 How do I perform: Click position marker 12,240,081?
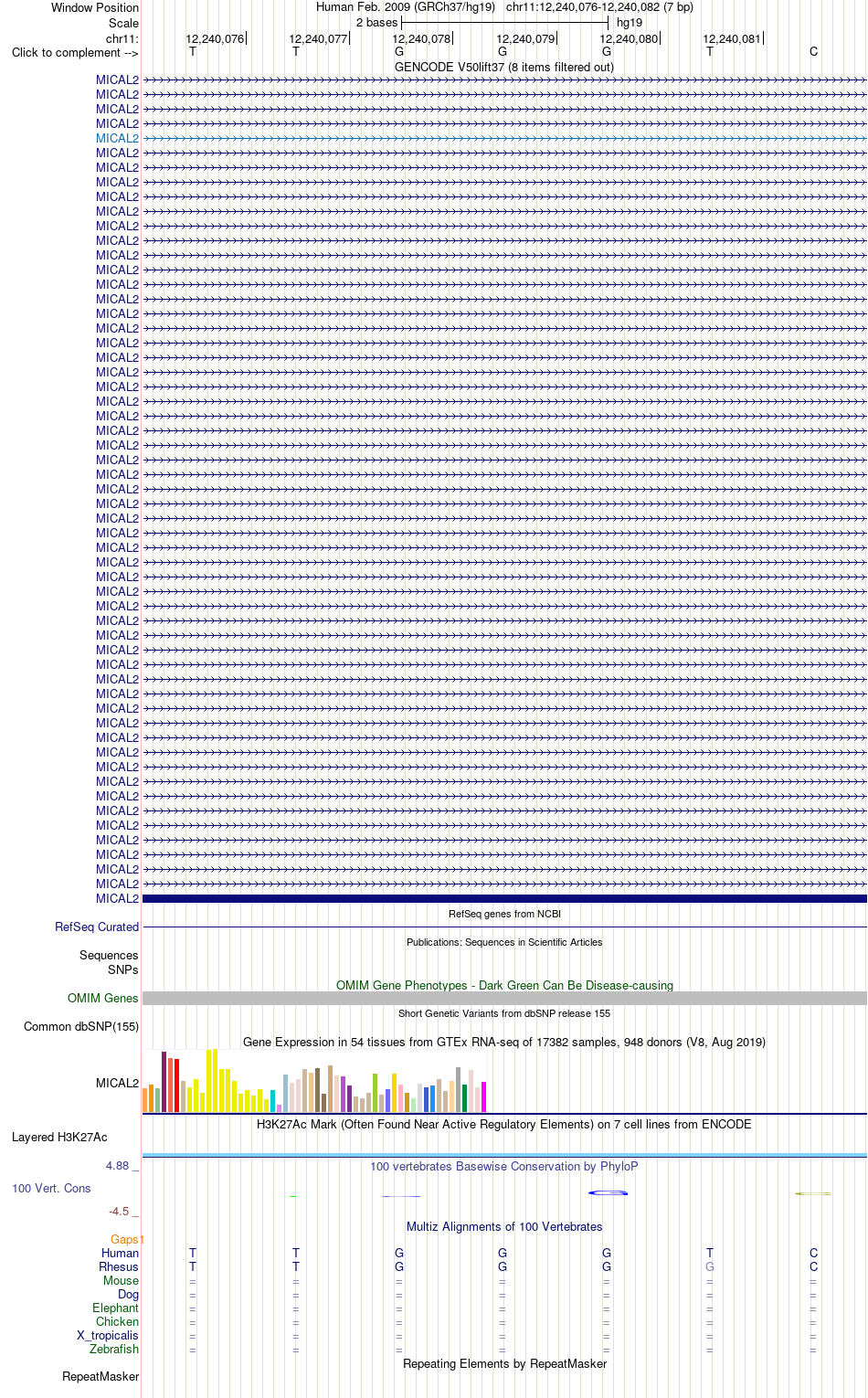pos(732,39)
